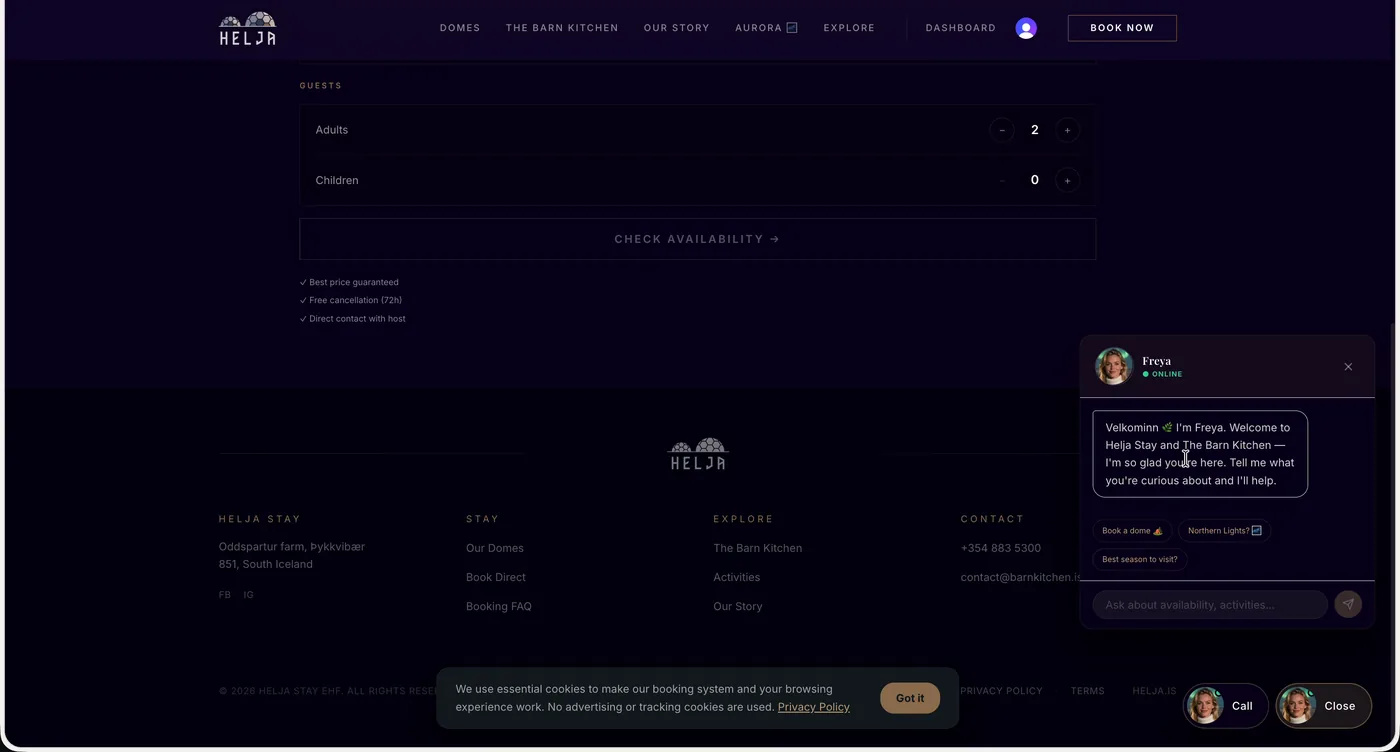Increase the Children guest count

tap(1067, 181)
